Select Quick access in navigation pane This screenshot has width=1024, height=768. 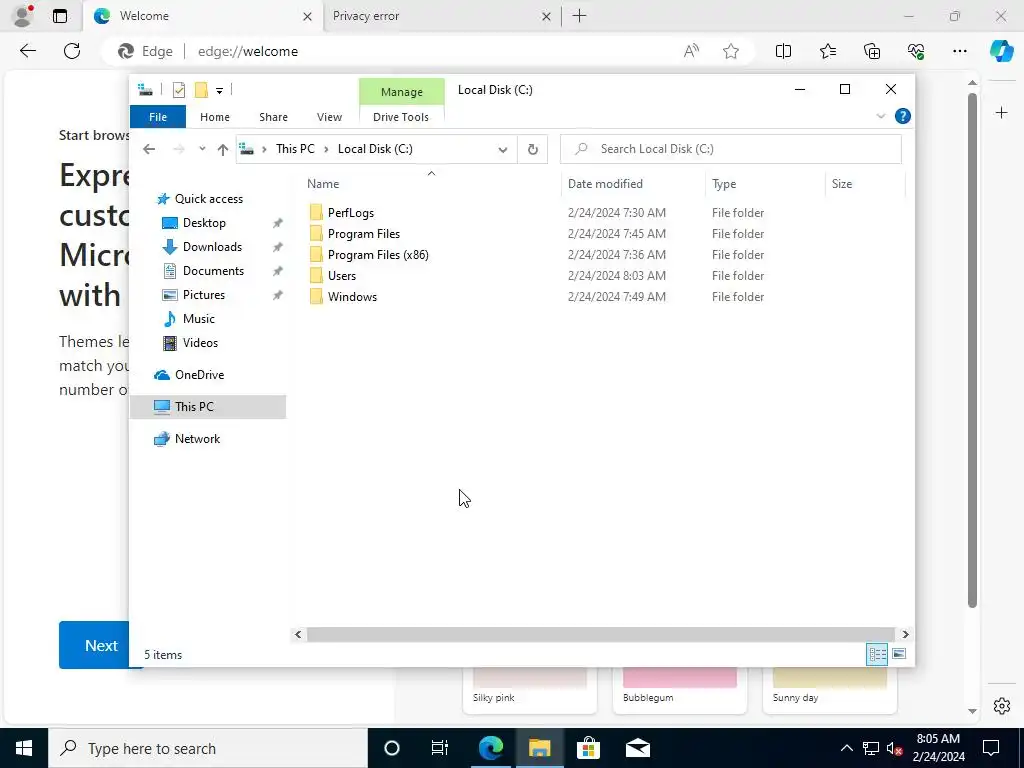208,199
